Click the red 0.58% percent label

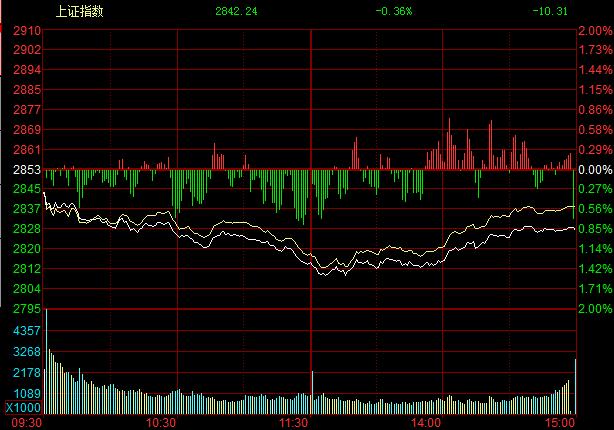[x=595, y=130]
